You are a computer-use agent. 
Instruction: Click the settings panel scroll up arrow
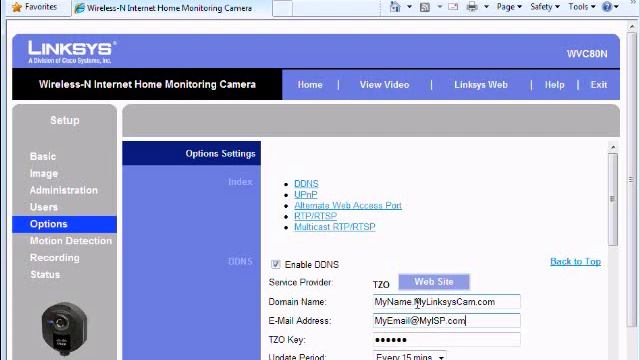click(x=613, y=147)
